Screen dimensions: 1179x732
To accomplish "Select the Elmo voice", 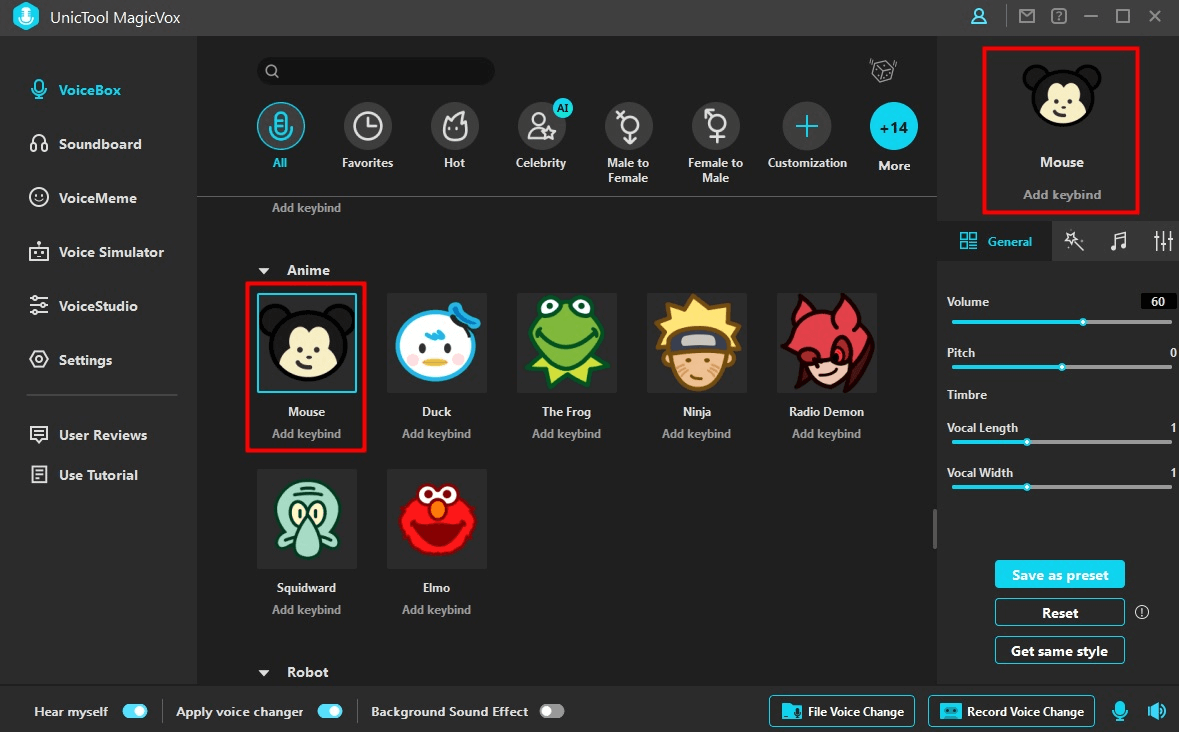I will click(437, 519).
